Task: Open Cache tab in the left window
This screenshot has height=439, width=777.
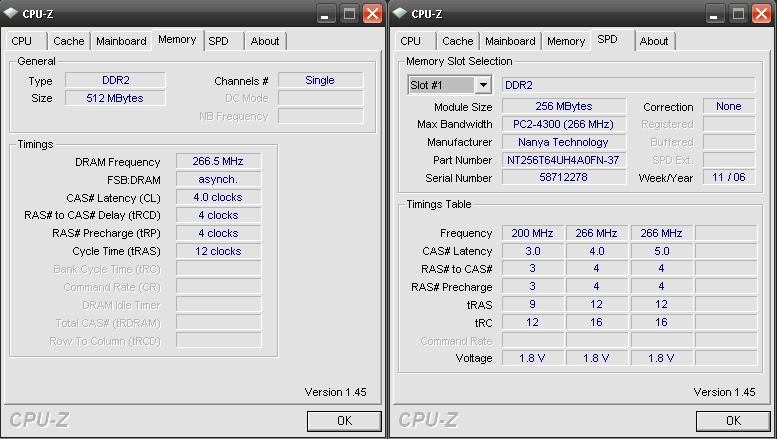Action: click(x=69, y=41)
